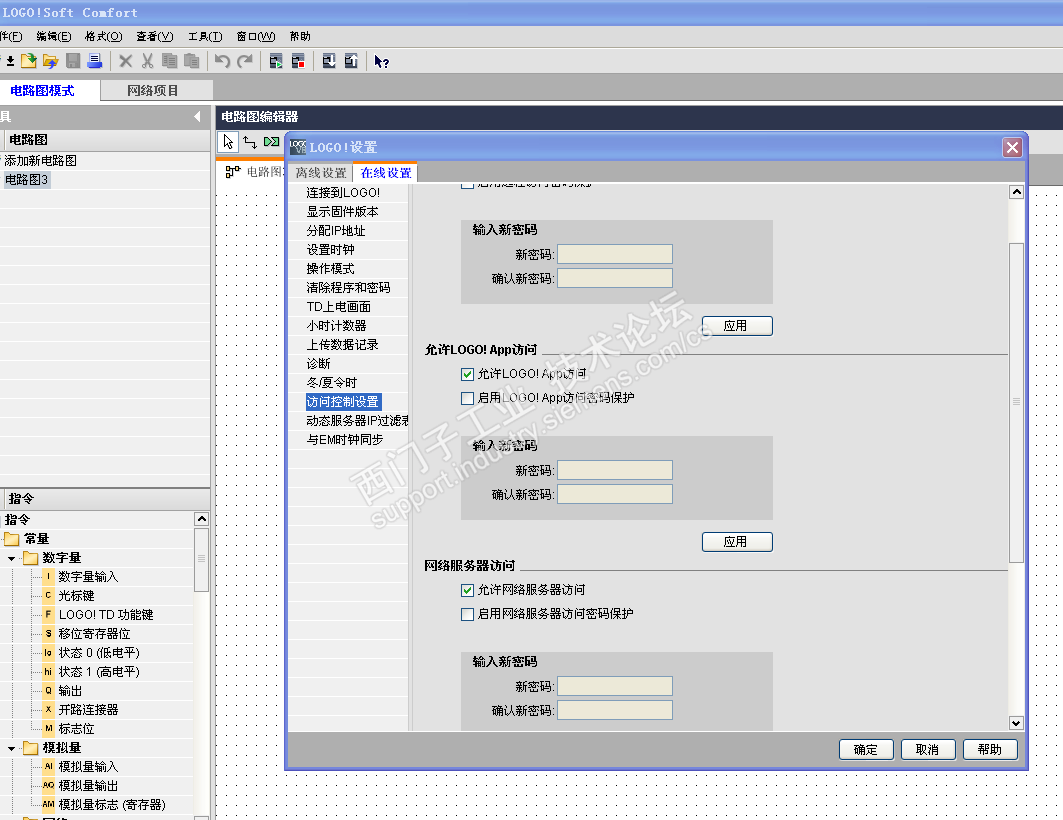Collapse the 模拟量 folder in instructions
Screen dimensions: 1063x820
click(12, 748)
